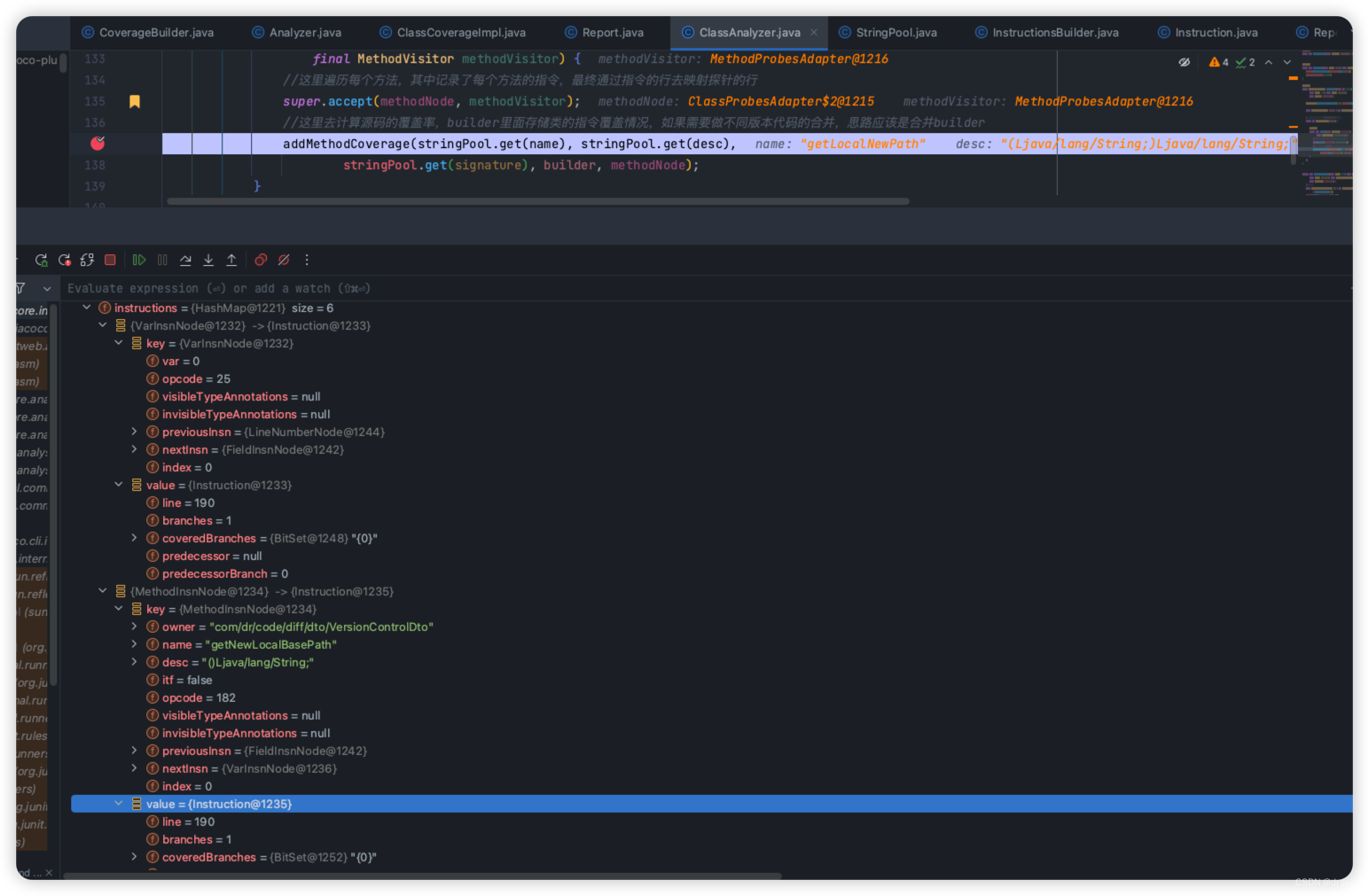Expand the desc ()Ljava/lang/String; field
Viewport: 1369px width, 896px height.
coord(134,662)
